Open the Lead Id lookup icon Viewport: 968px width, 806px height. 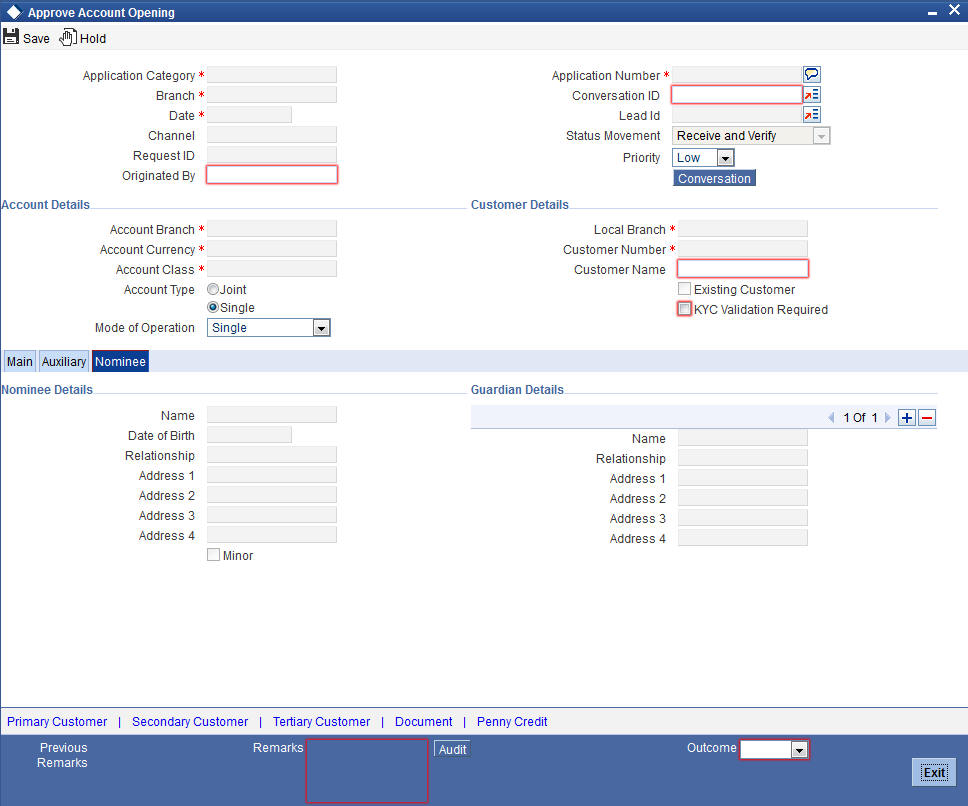[x=811, y=115]
